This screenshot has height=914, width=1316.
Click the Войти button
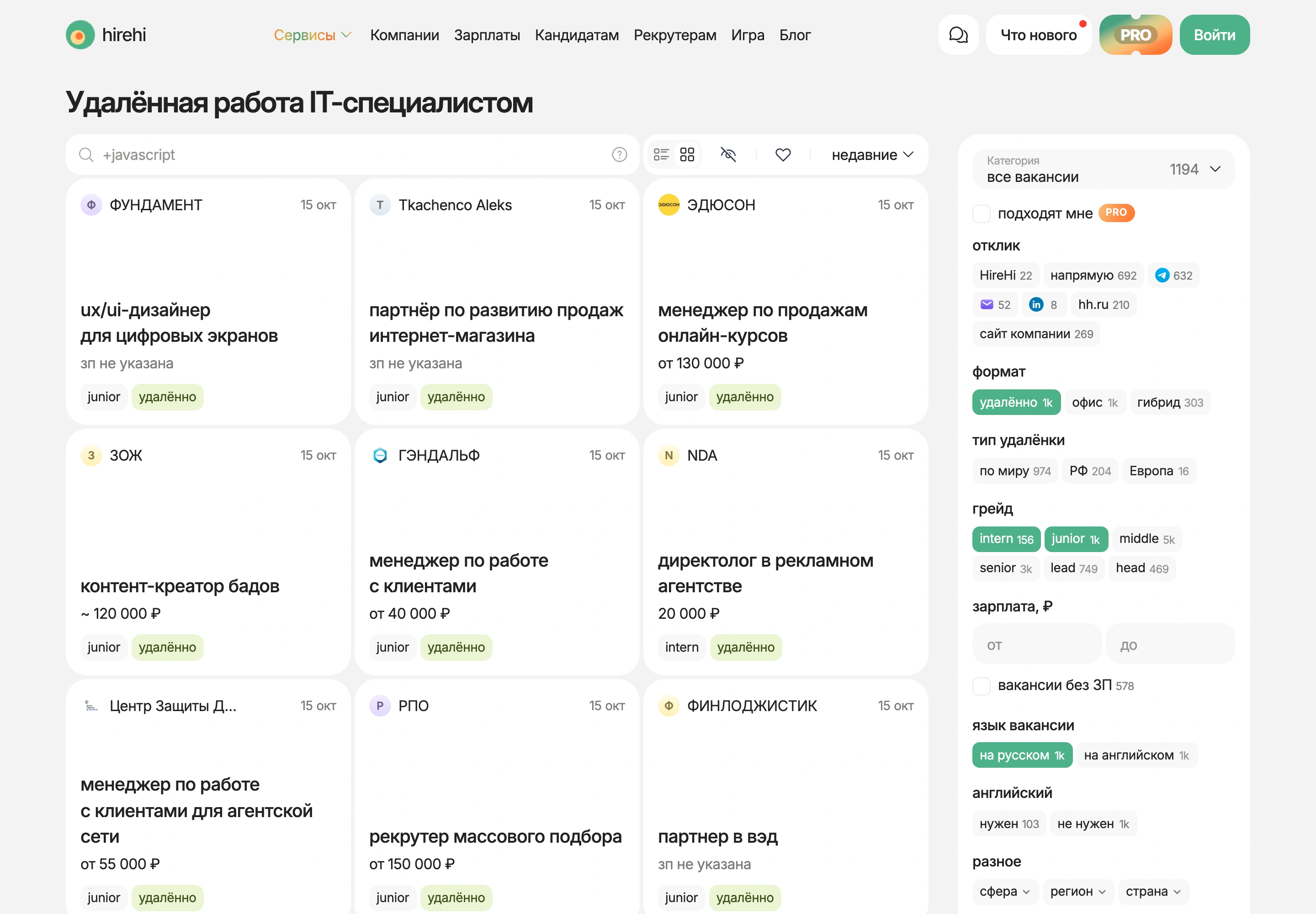click(x=1215, y=35)
